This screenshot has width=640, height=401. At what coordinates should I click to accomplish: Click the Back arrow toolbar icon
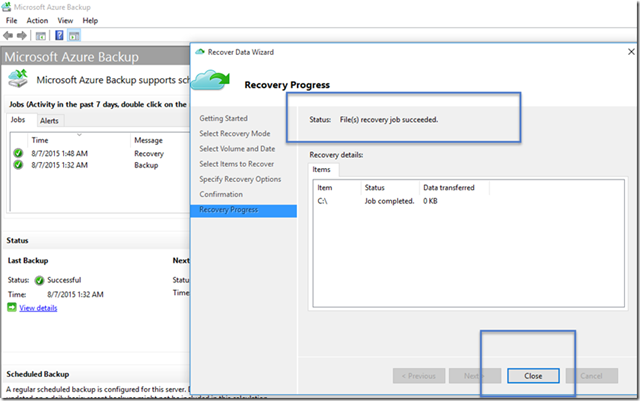point(10,35)
